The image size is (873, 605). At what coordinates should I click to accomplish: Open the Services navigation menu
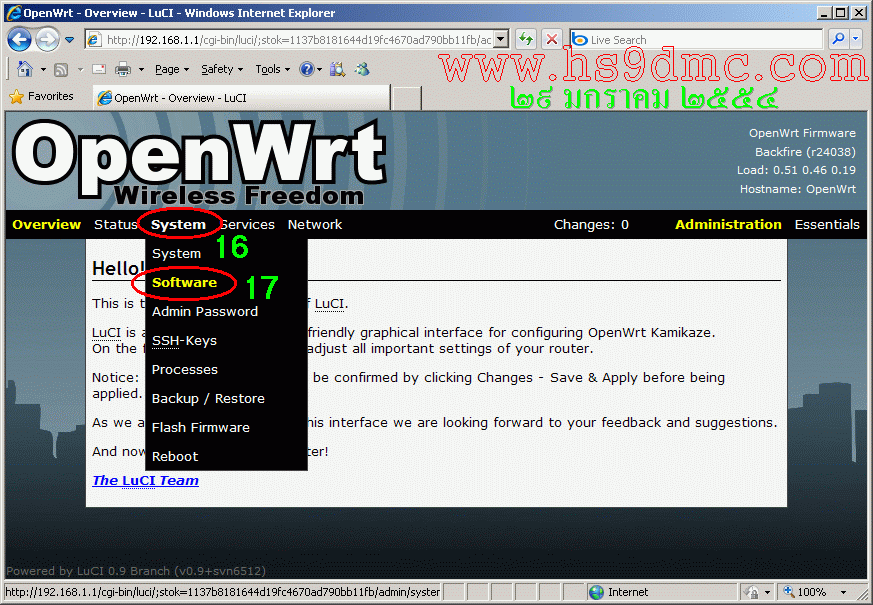pos(248,224)
